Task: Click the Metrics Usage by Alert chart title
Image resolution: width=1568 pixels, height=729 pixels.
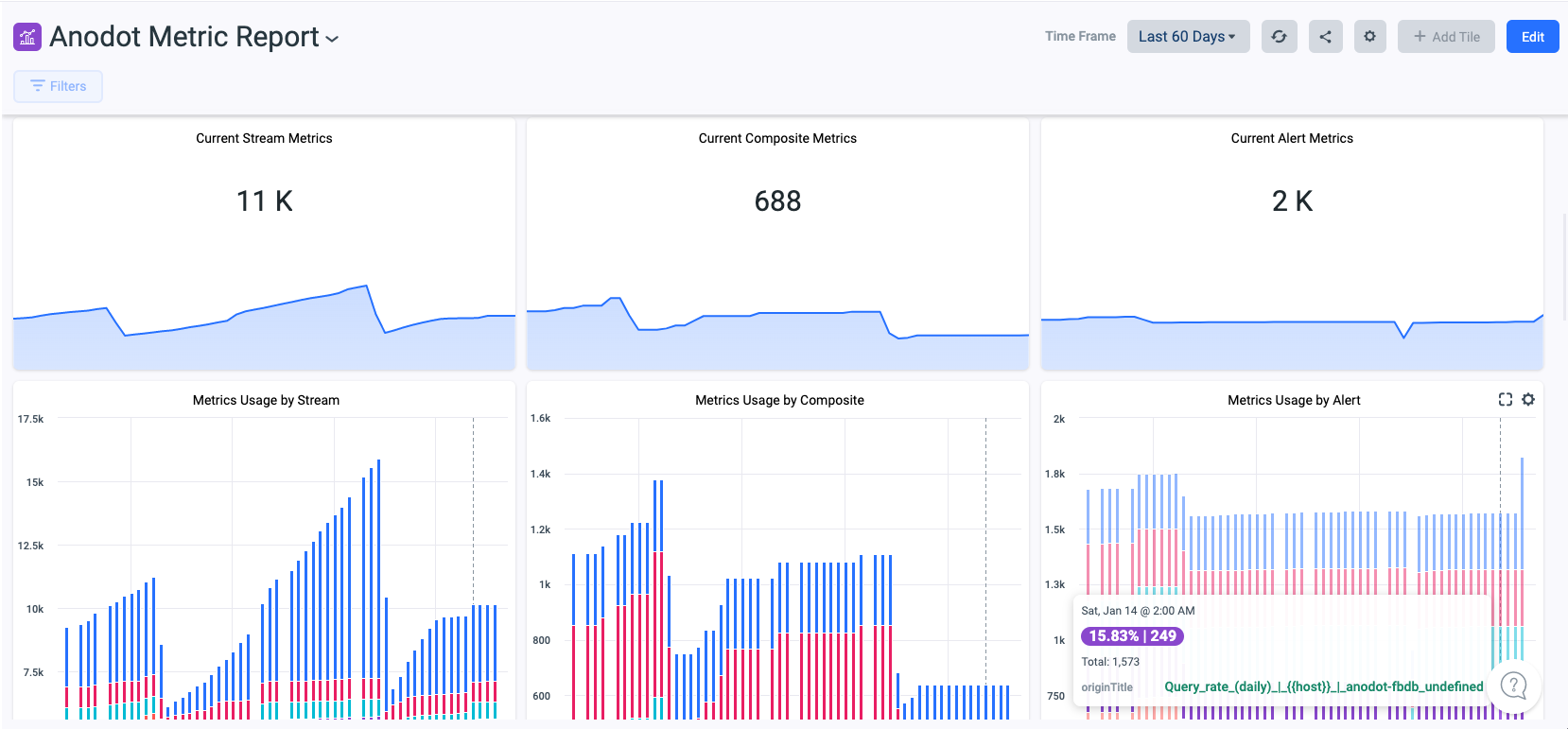Action: 1294,400
